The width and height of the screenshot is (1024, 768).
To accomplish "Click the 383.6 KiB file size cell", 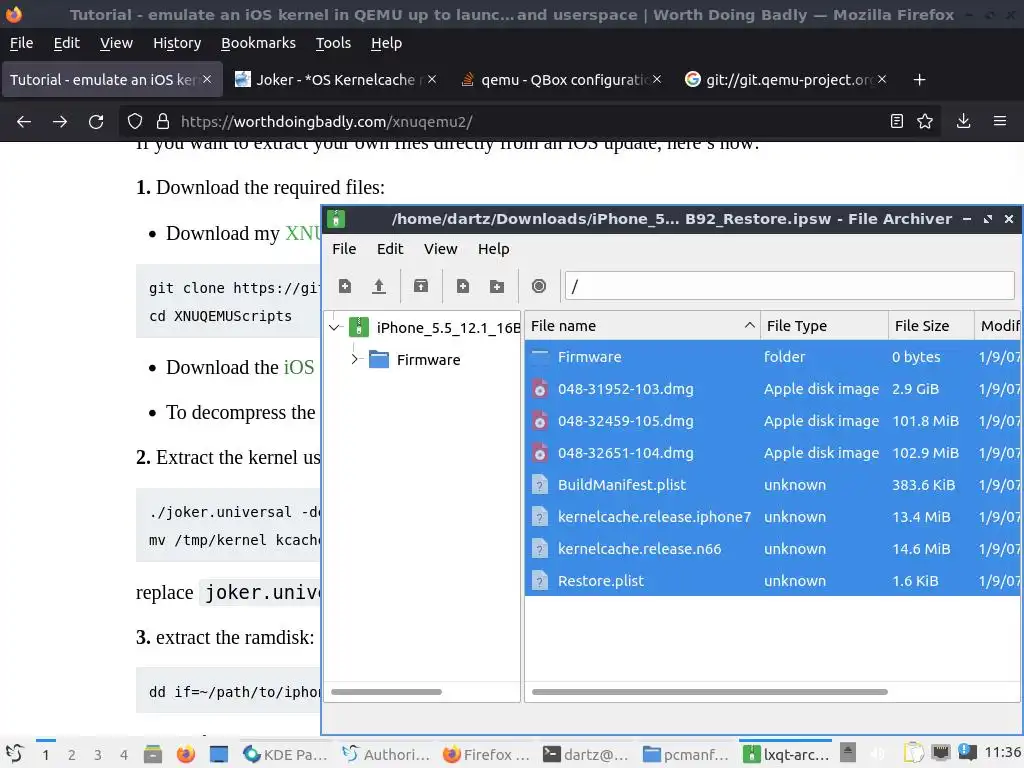I will coord(923,485).
